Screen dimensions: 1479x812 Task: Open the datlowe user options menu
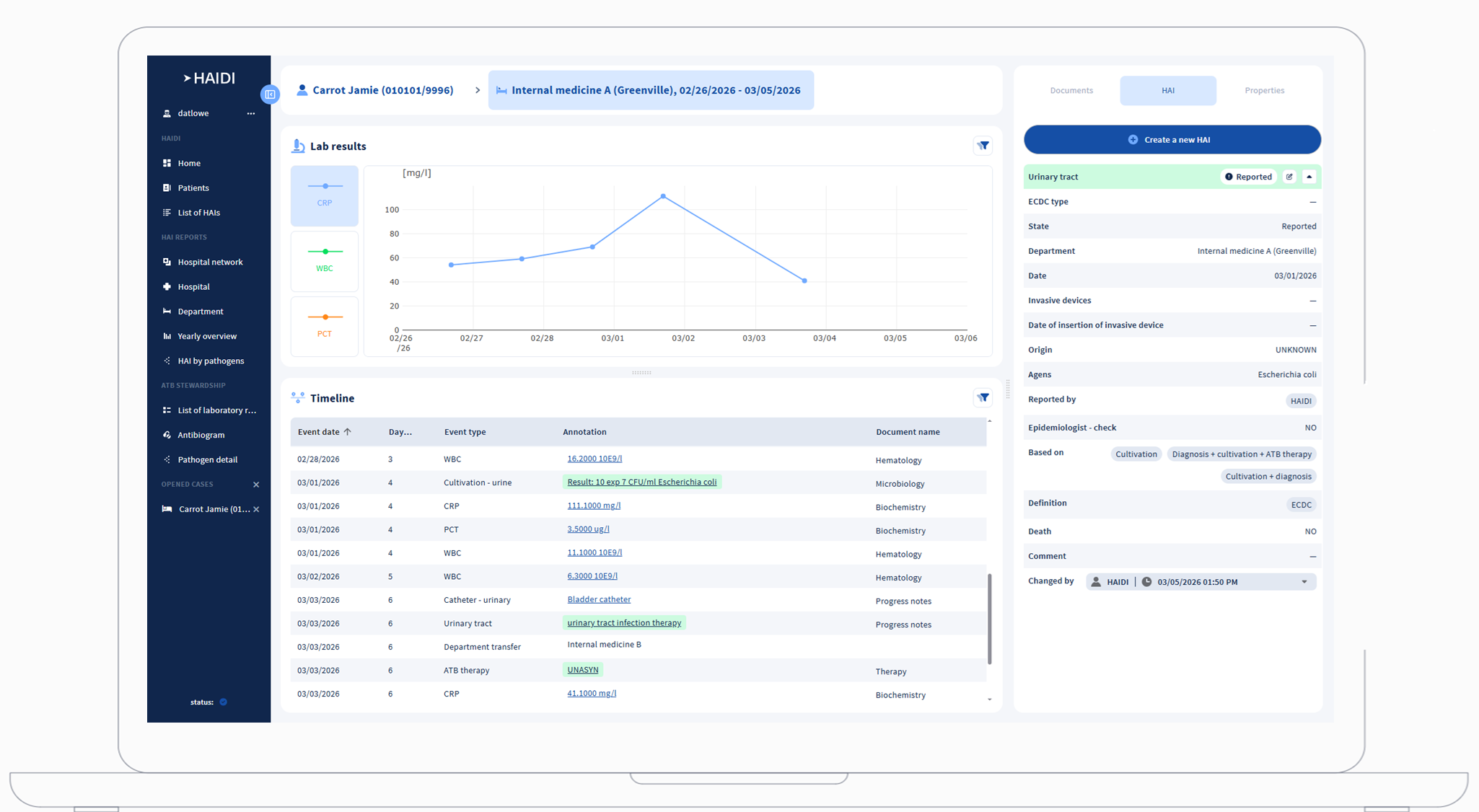(250, 113)
